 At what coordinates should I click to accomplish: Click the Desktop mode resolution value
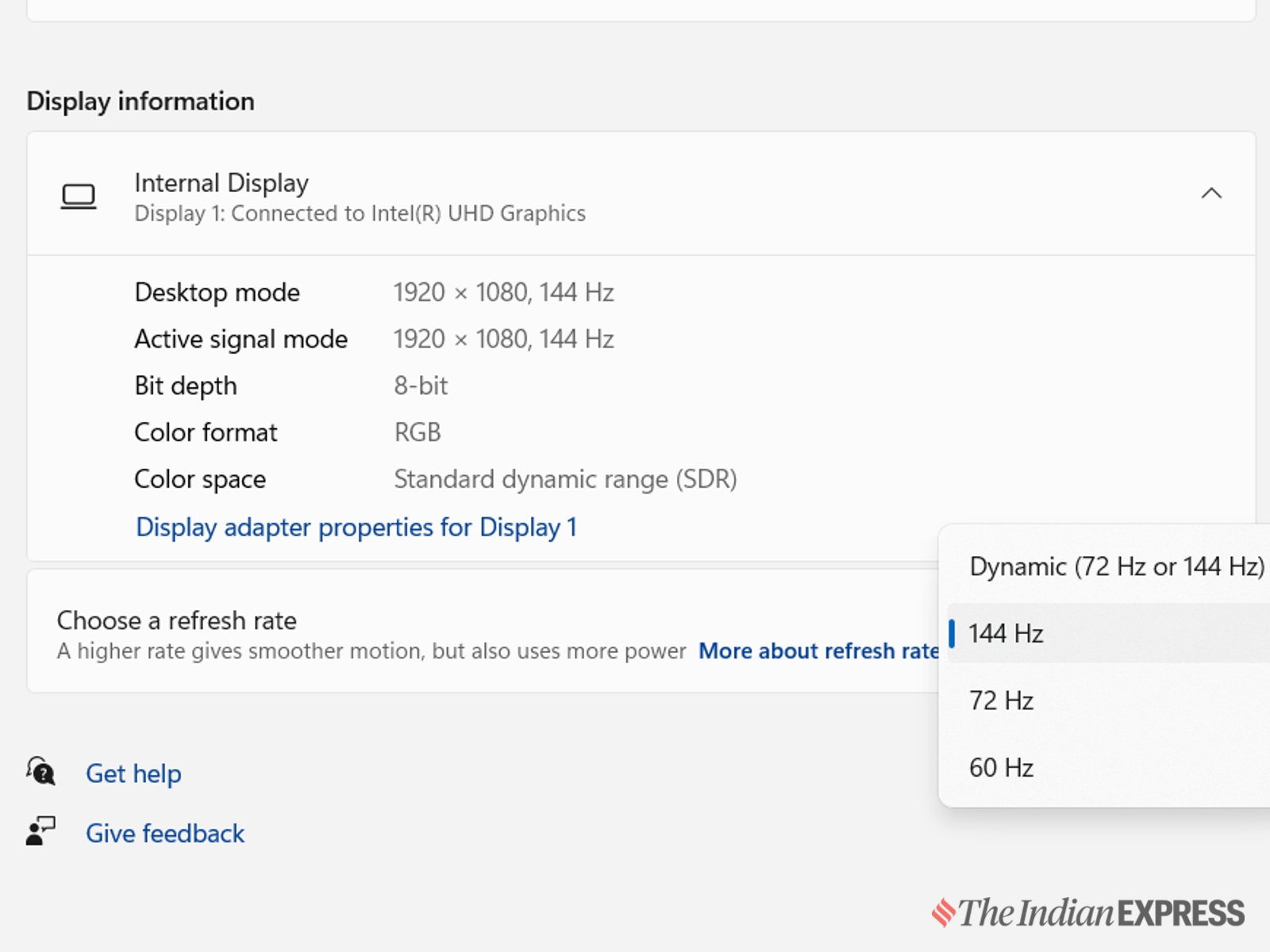click(x=503, y=293)
